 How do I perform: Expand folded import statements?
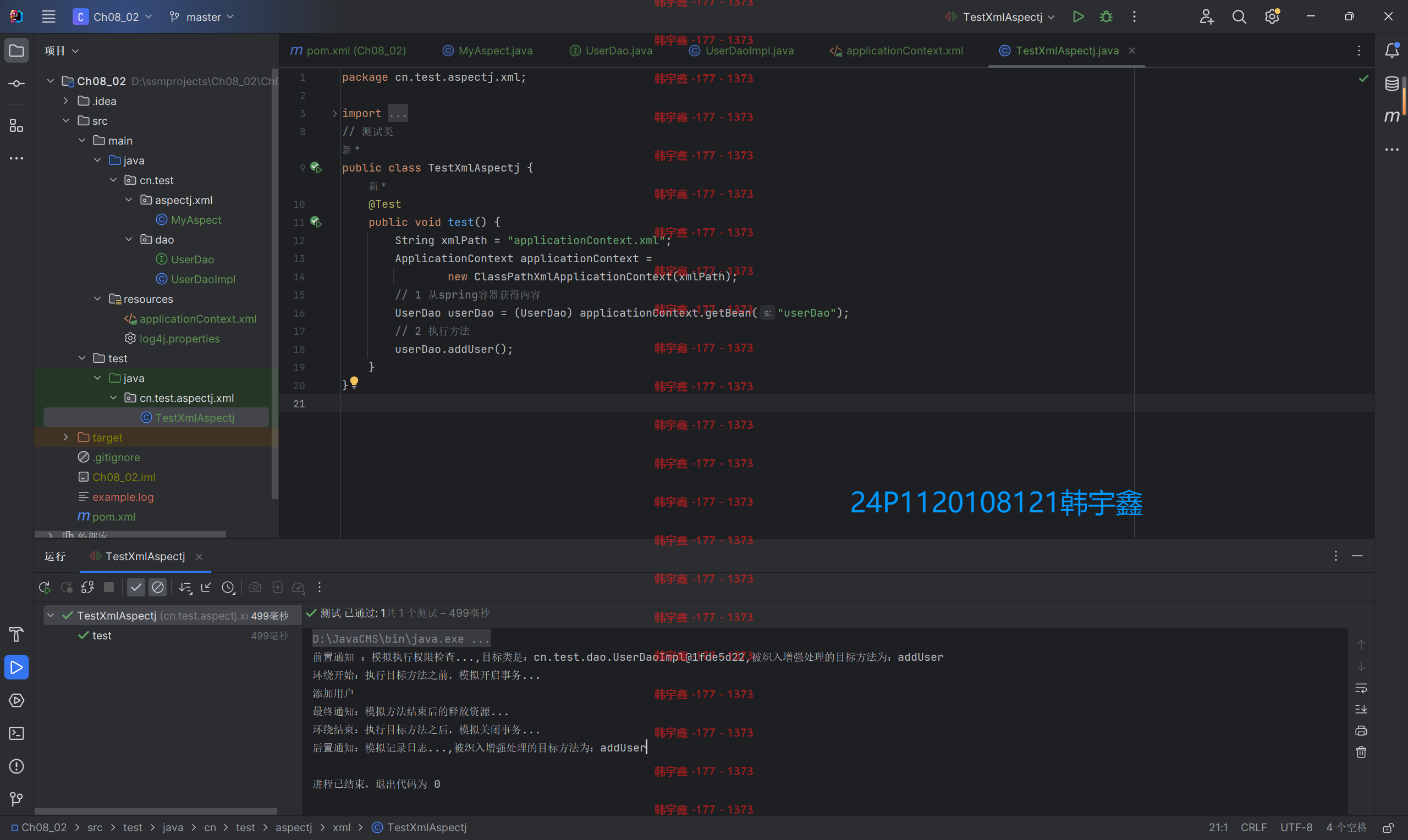(334, 113)
